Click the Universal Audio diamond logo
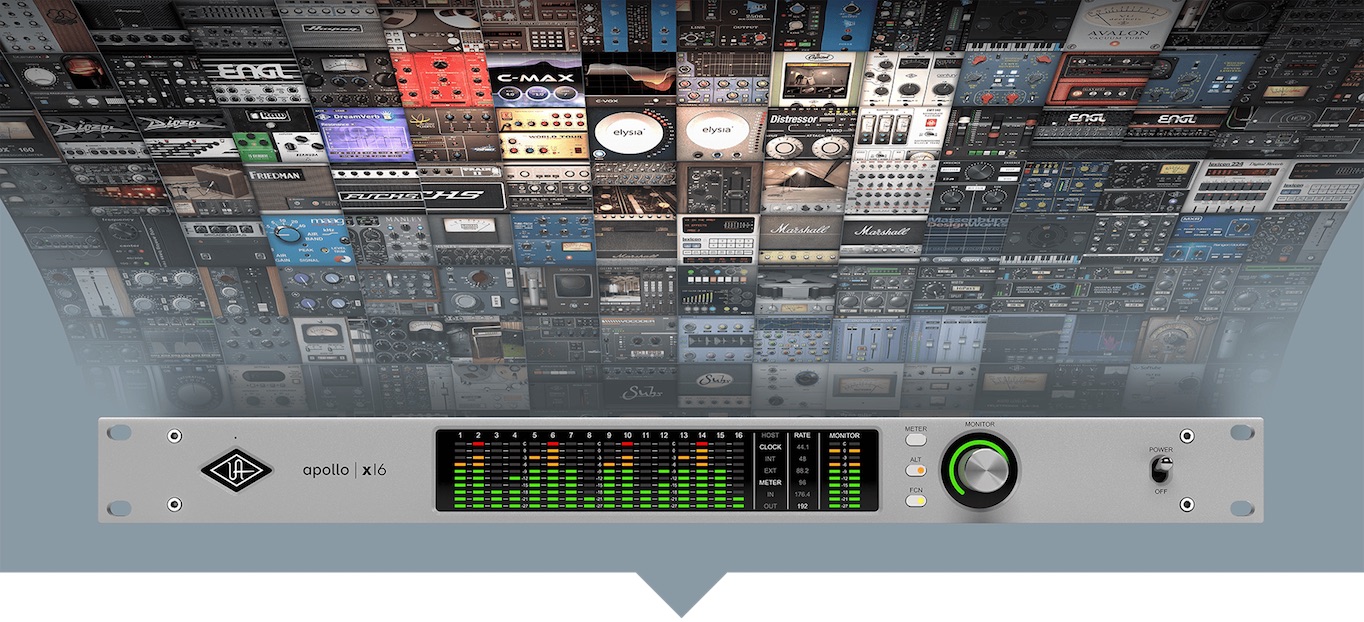The width and height of the screenshot is (1364, 622). [236, 469]
